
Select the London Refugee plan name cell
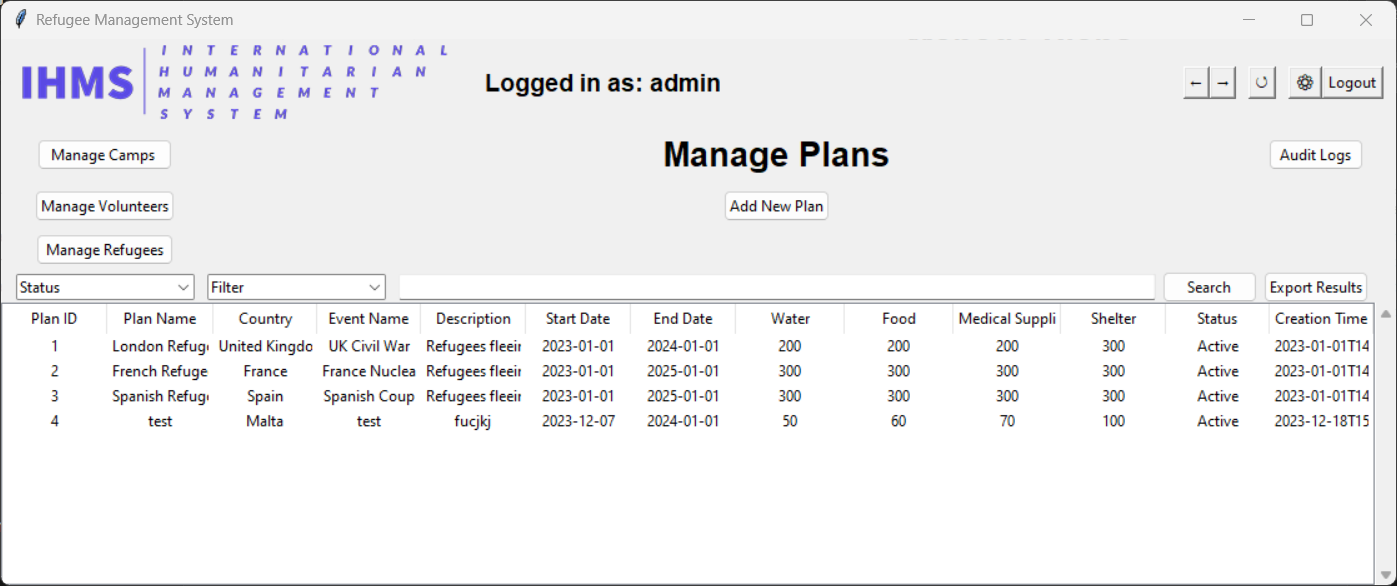pyautogui.click(x=160, y=346)
